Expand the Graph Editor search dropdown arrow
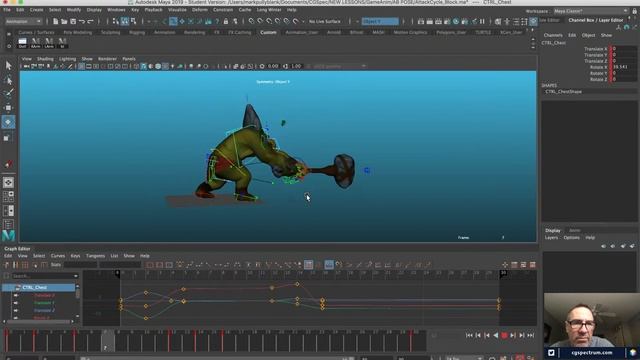The image size is (640, 360). (76, 276)
